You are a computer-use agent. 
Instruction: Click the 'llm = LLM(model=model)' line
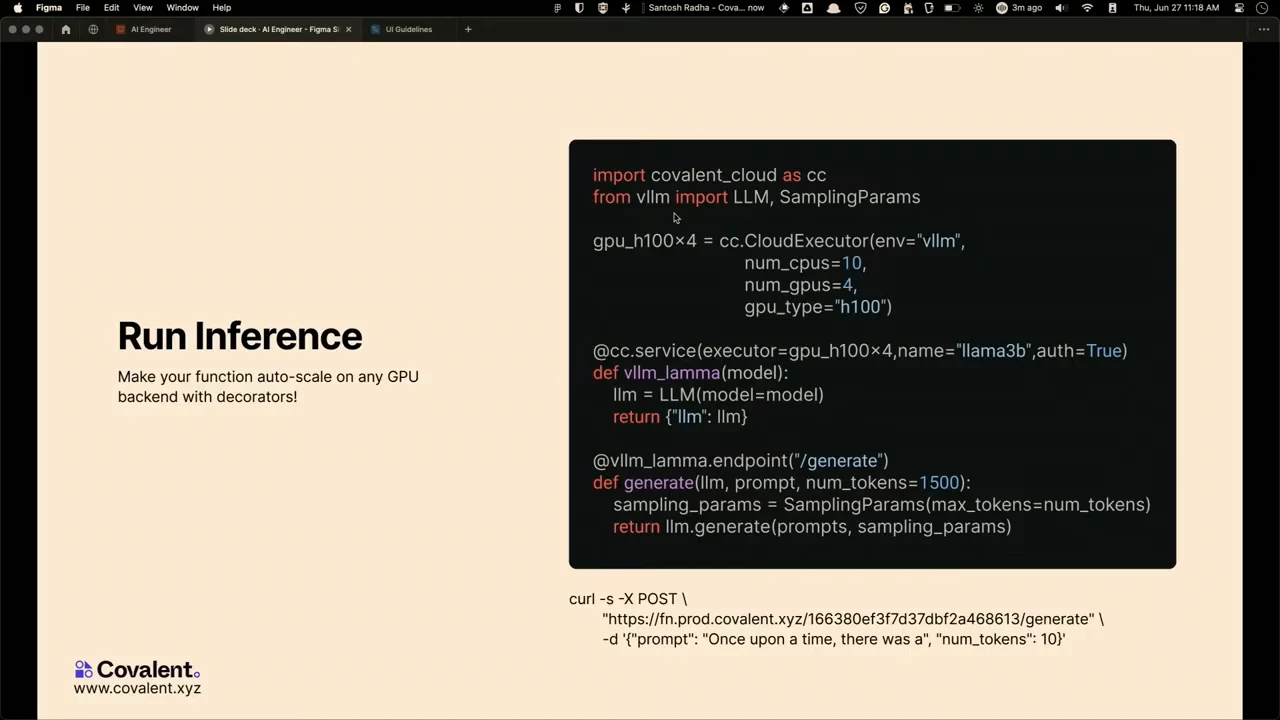click(x=718, y=395)
